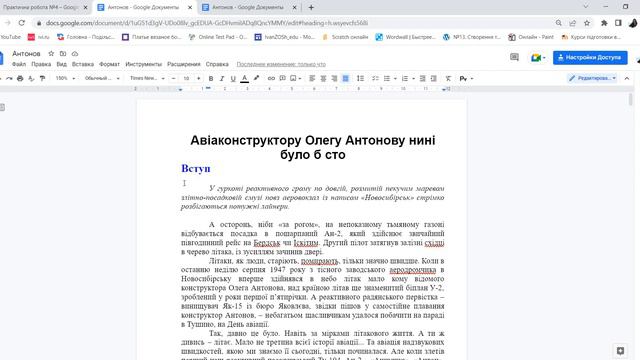The image size is (640, 360).
Task: Switch to the third browser tab Антонов
Action: pos(248,7)
